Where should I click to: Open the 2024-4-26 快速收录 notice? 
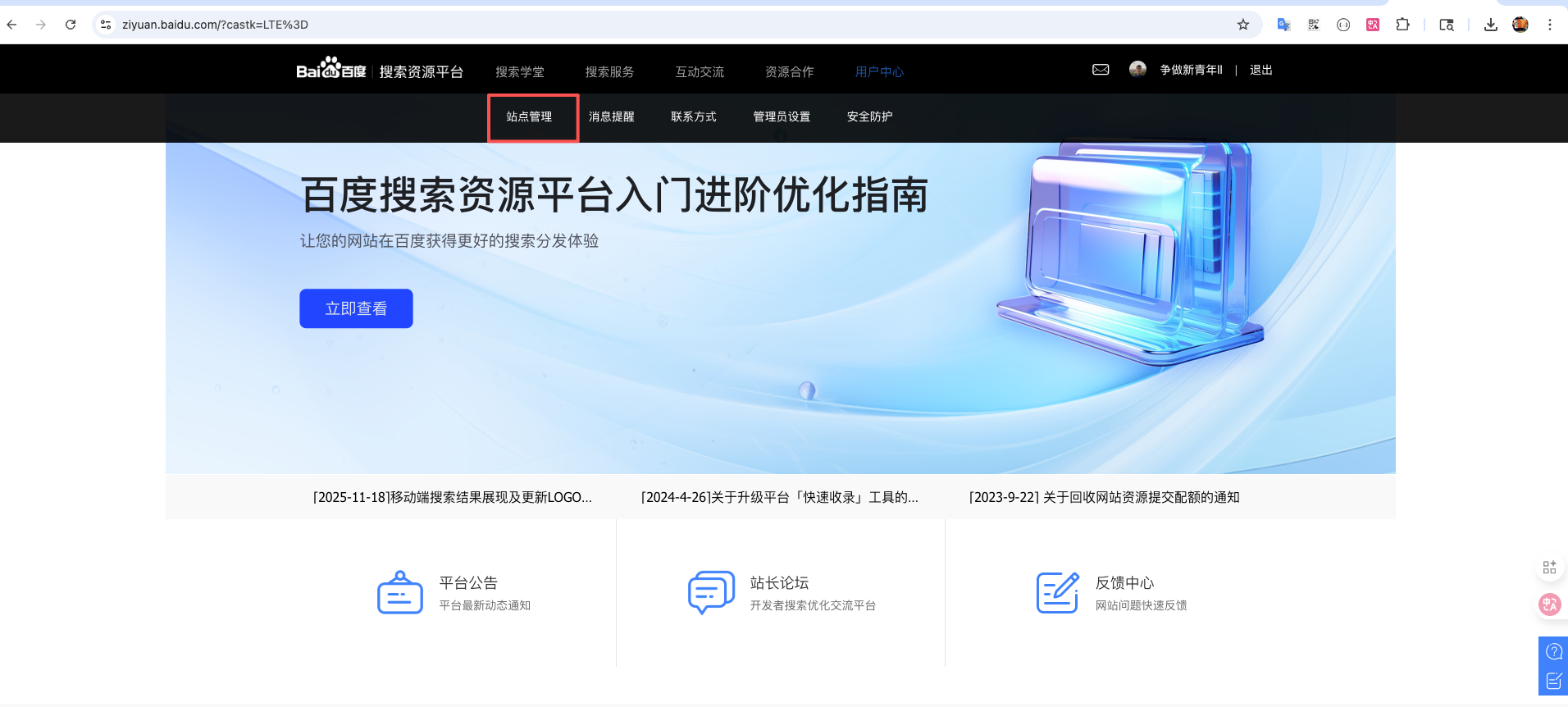pyautogui.click(x=780, y=497)
